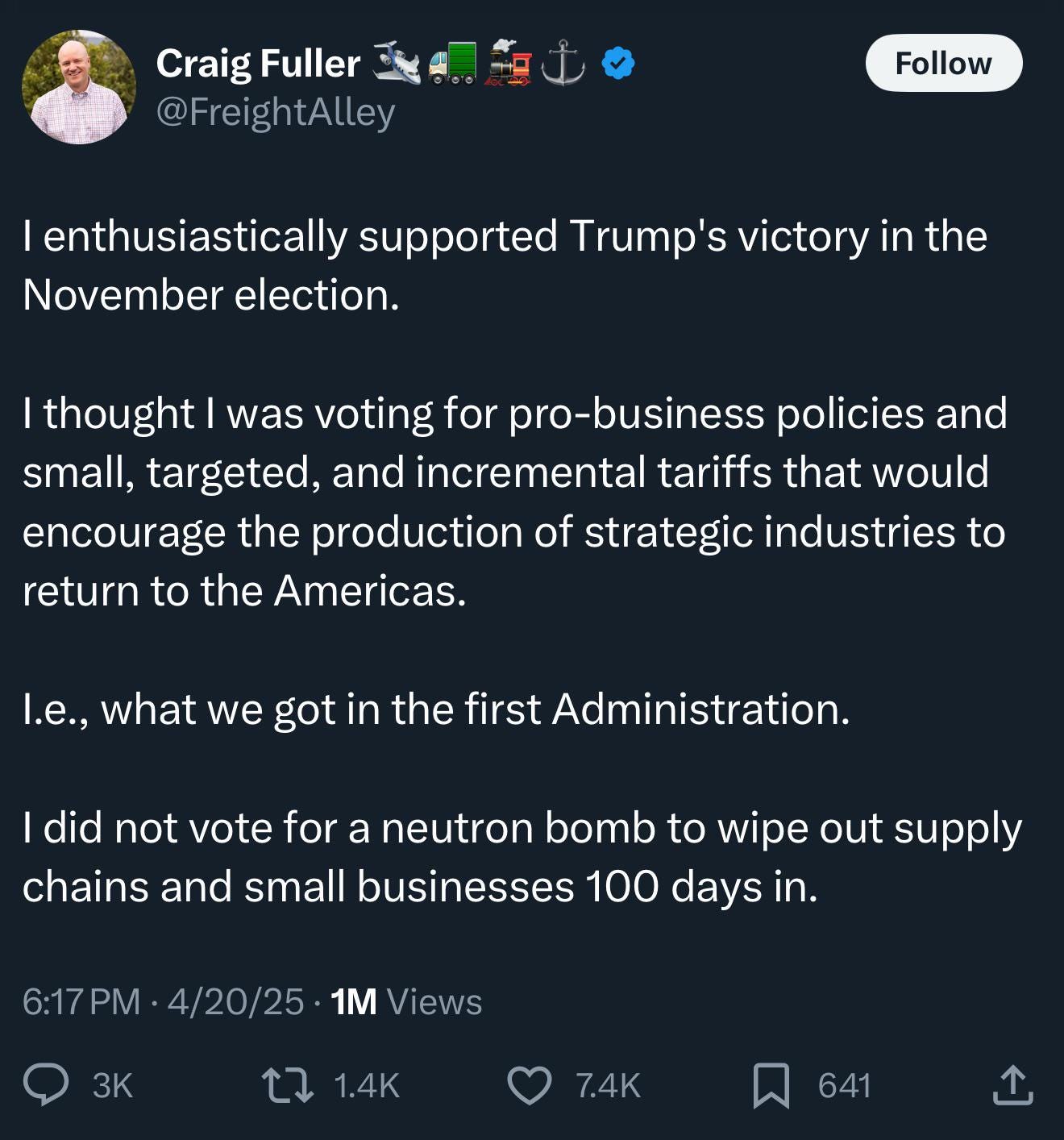Open Craig Fuller's profile picture
1064x1140 pixels.
(x=79, y=87)
